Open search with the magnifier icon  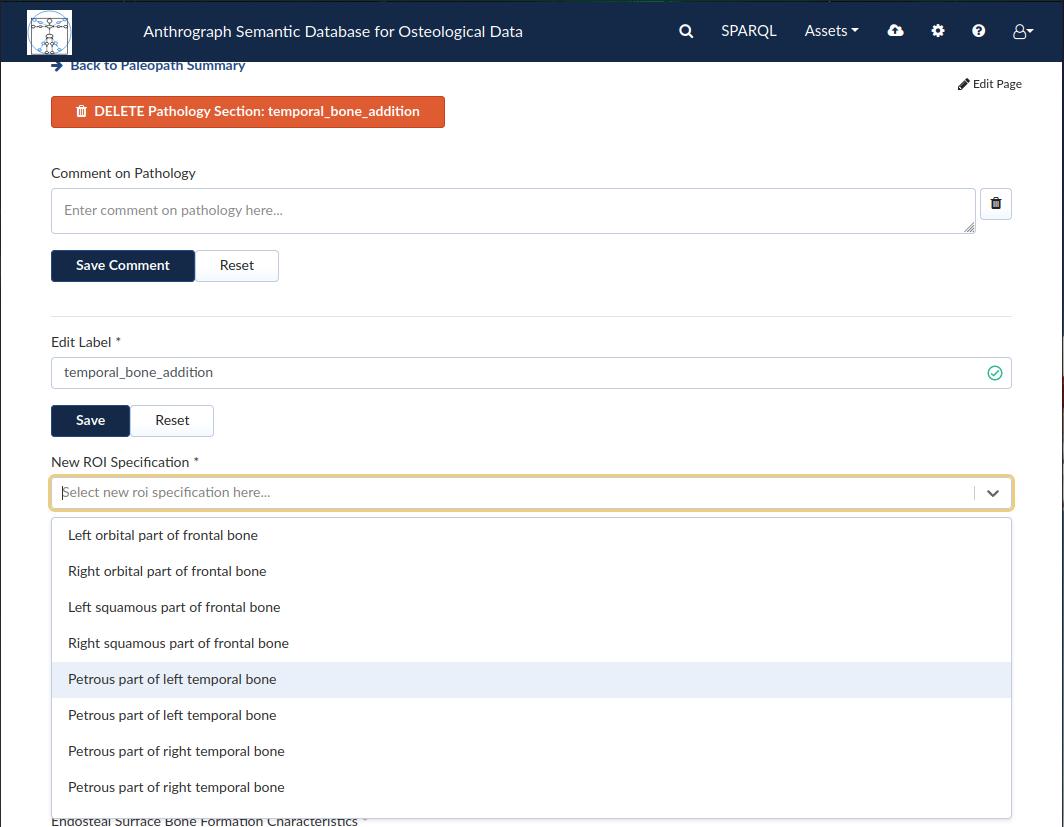[x=686, y=31]
